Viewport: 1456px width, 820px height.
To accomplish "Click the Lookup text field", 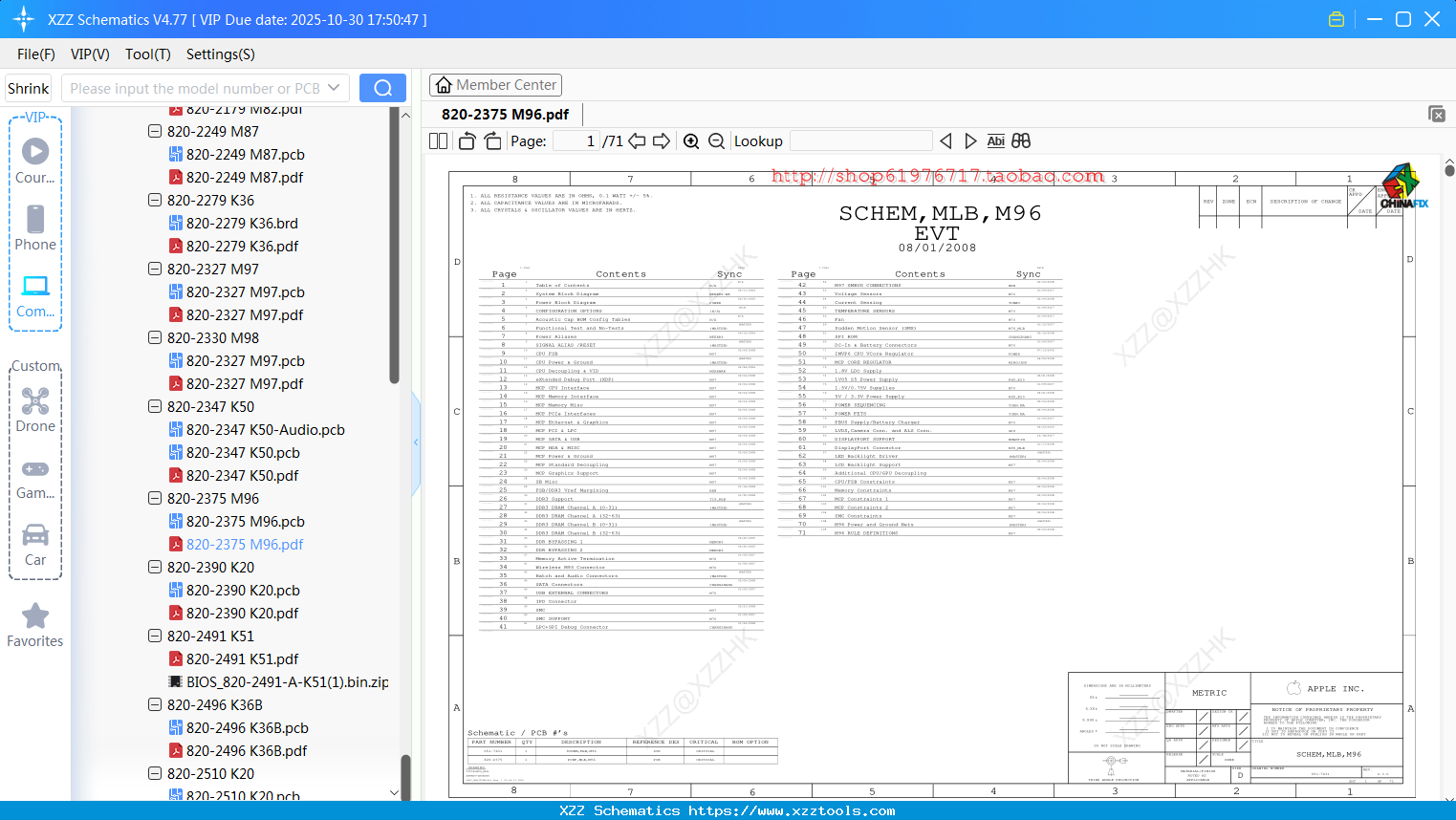I will 860,141.
